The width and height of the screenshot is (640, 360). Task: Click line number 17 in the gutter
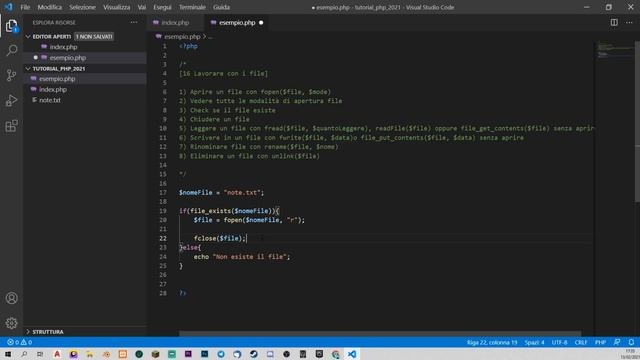click(x=163, y=192)
